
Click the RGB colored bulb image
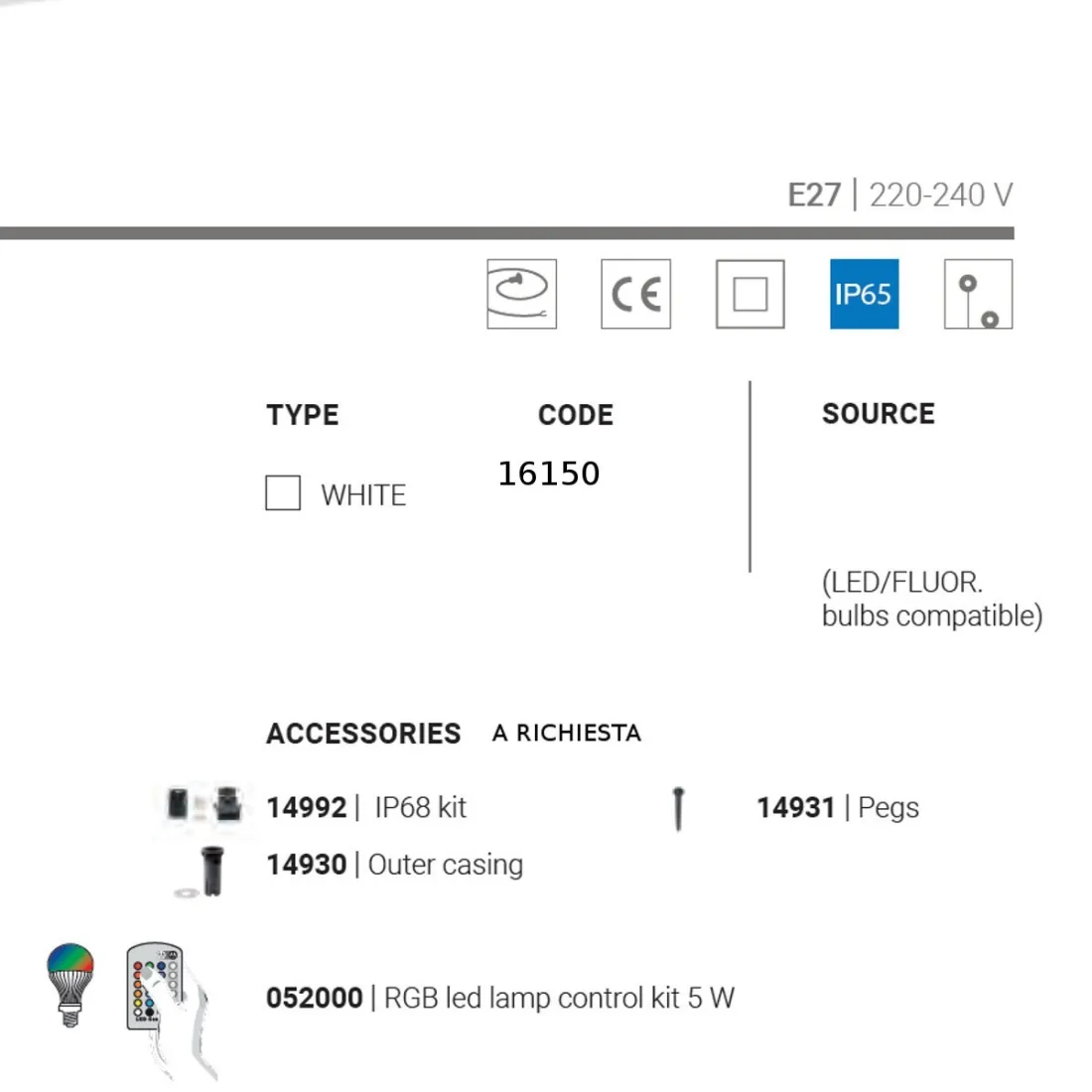point(70,984)
